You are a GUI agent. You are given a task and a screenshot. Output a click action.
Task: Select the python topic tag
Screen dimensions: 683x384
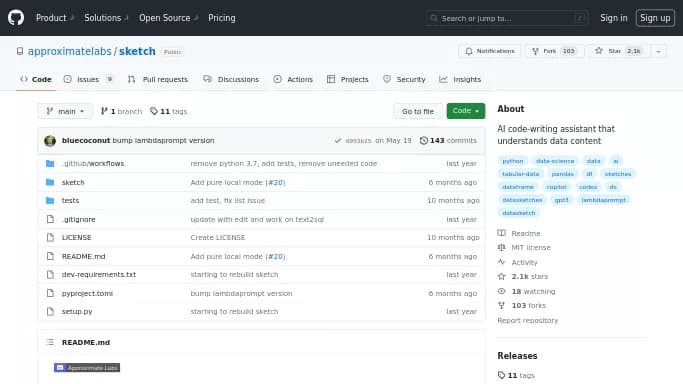(513, 161)
